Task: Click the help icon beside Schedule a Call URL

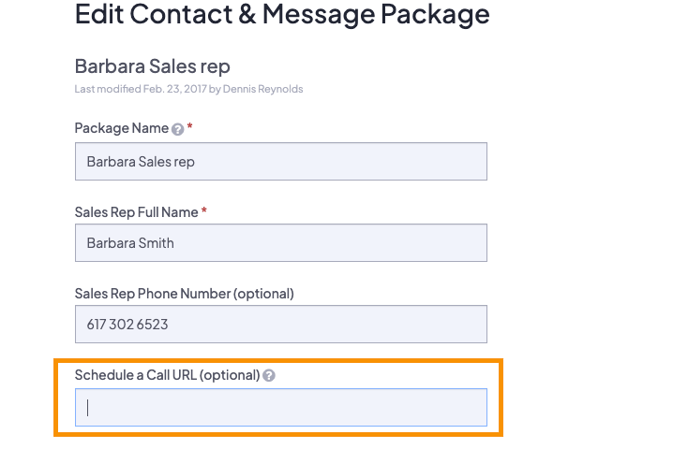Action: click(269, 376)
